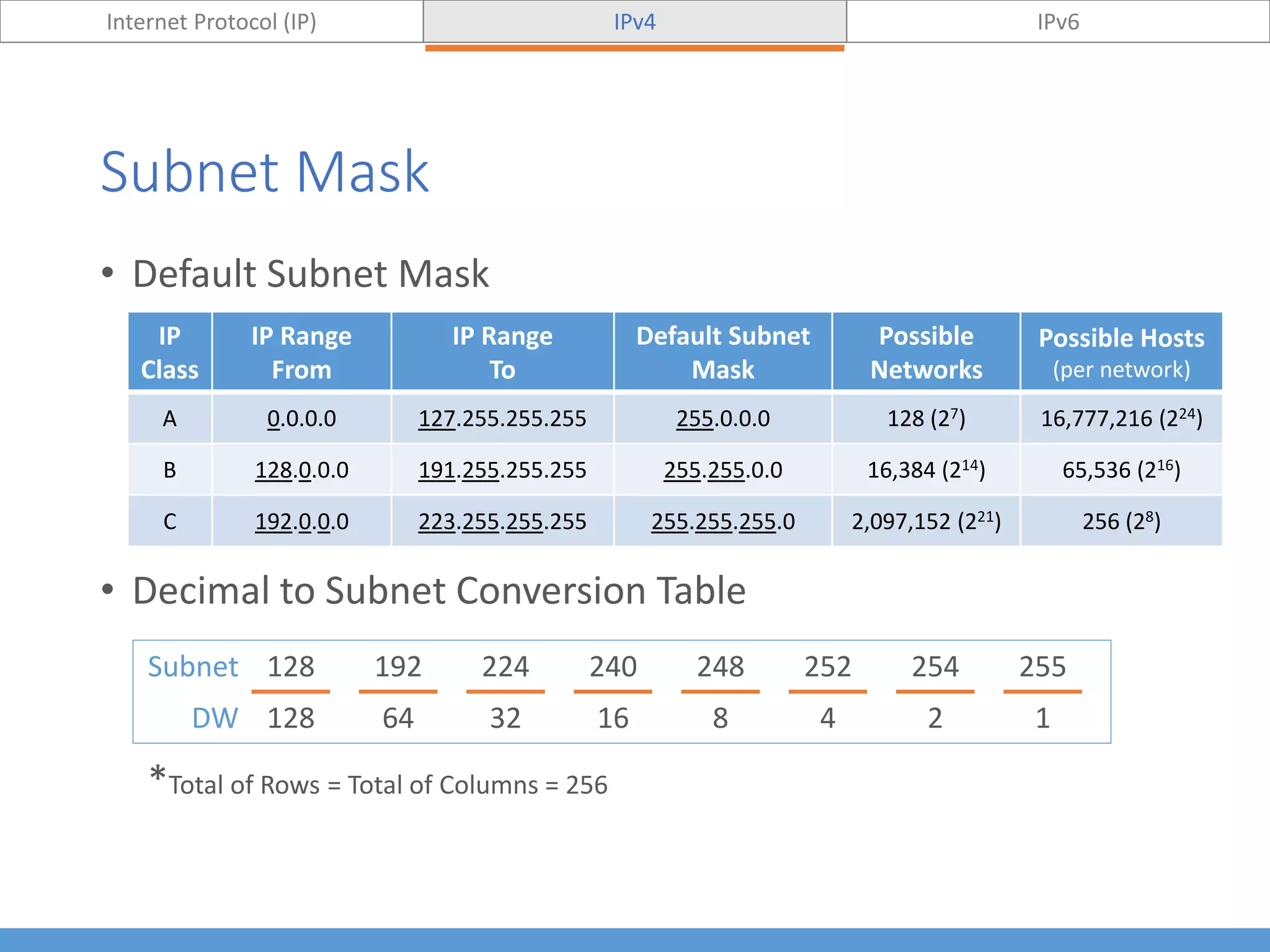This screenshot has width=1270, height=952.
Task: Click the Subnet row label
Action: [x=193, y=667]
